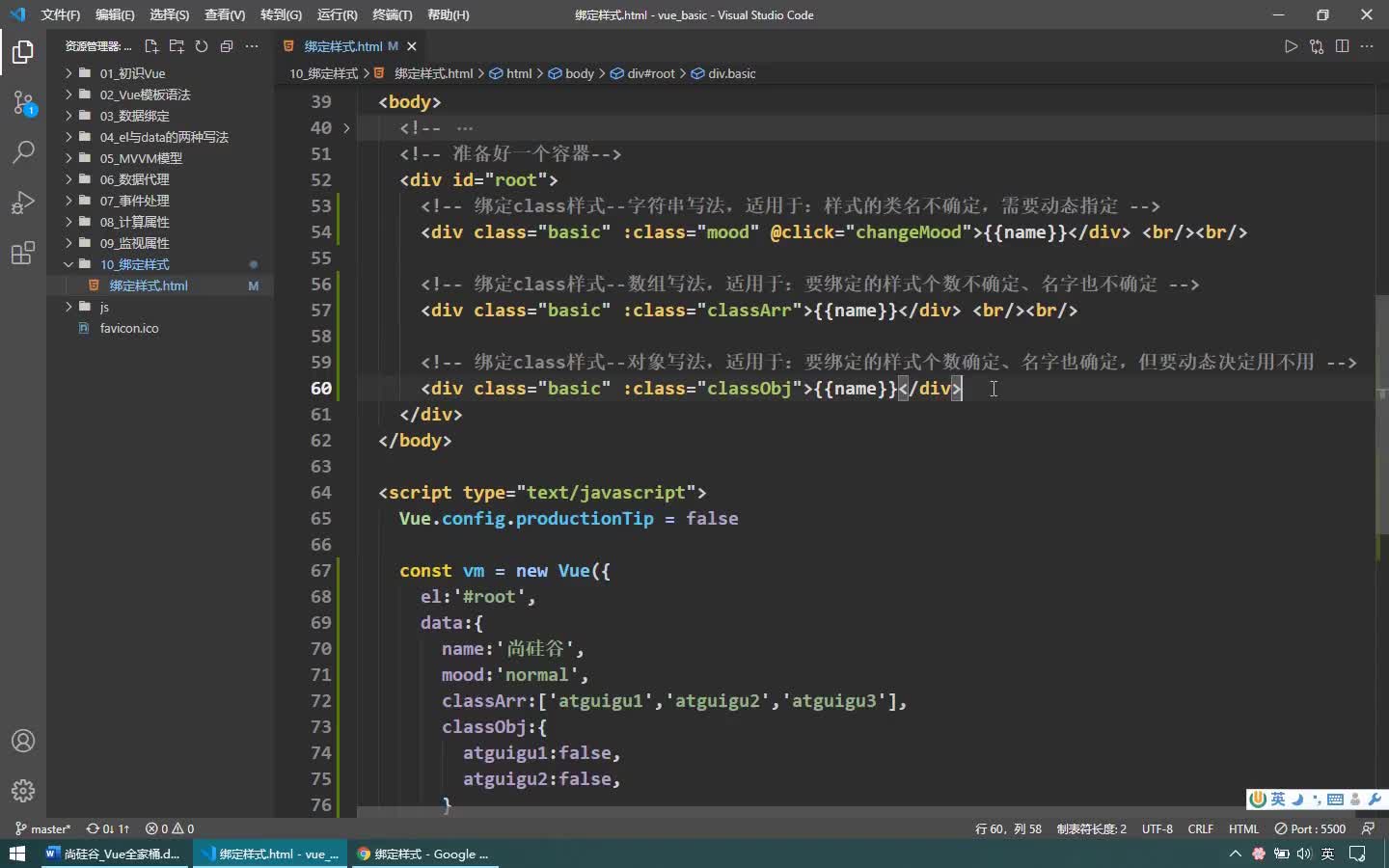Select the 绑定样式.html editor tab
The width and height of the screenshot is (1389, 868).
(351, 46)
